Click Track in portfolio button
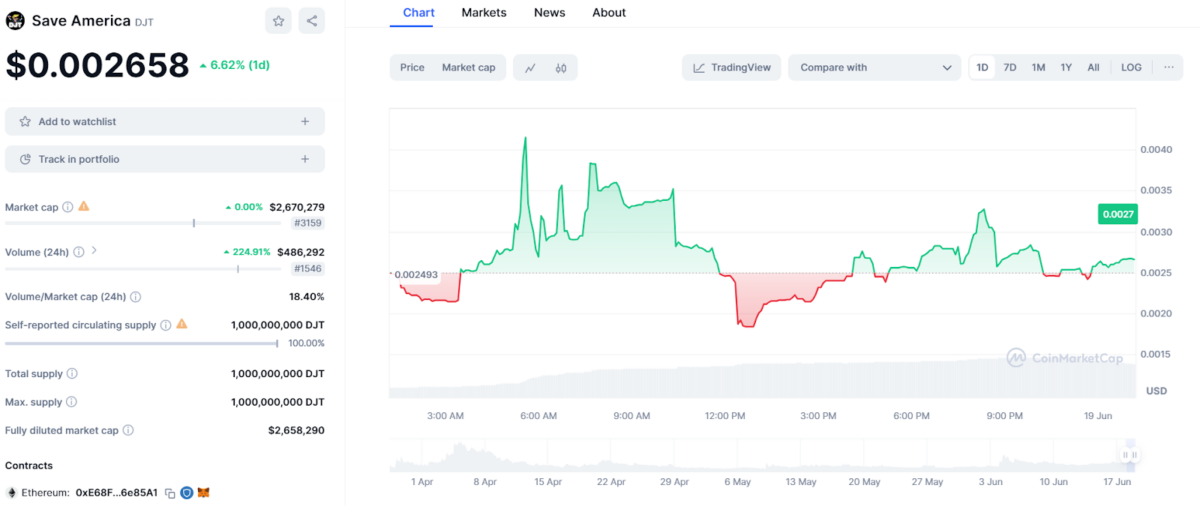The width and height of the screenshot is (1200, 506). coord(165,159)
